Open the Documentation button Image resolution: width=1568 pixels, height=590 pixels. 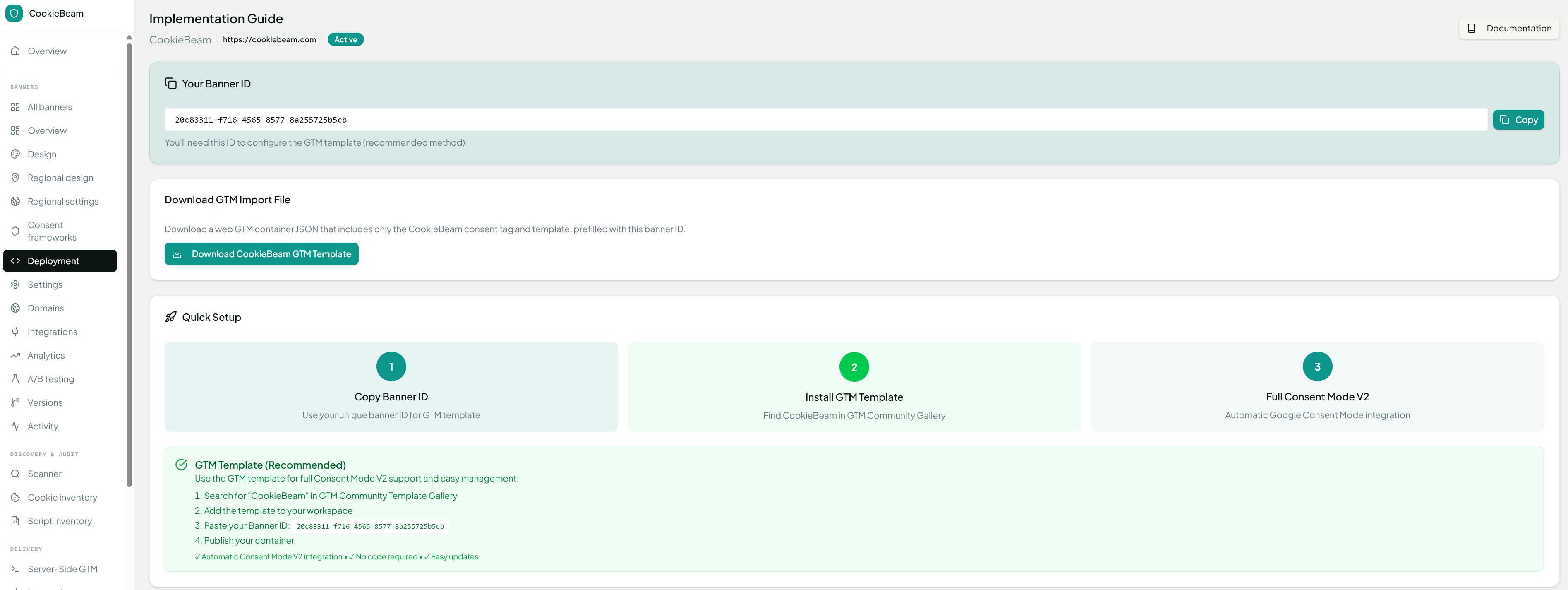1509,28
